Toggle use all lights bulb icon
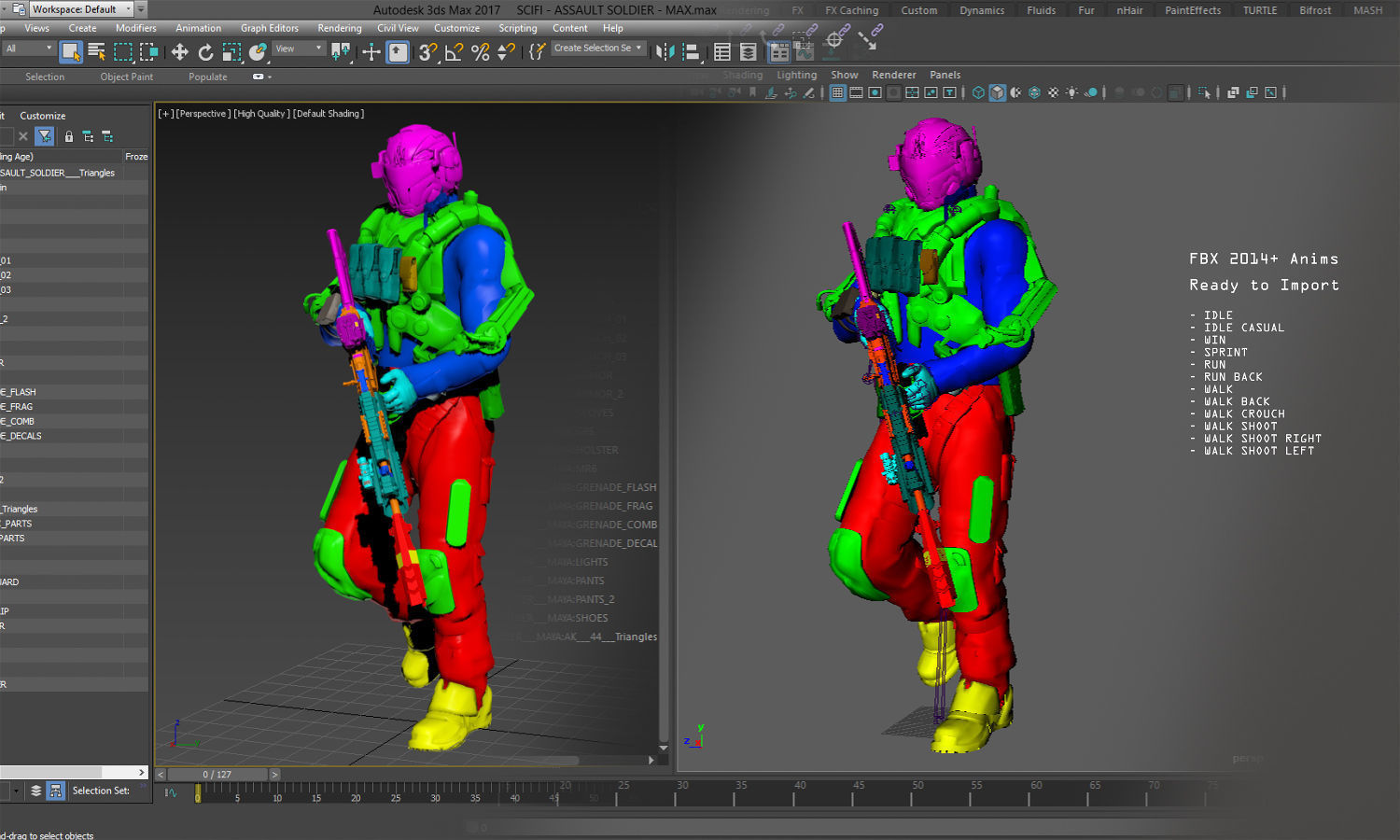Screen dimensions: 1400x840 pyautogui.click(x=1071, y=92)
